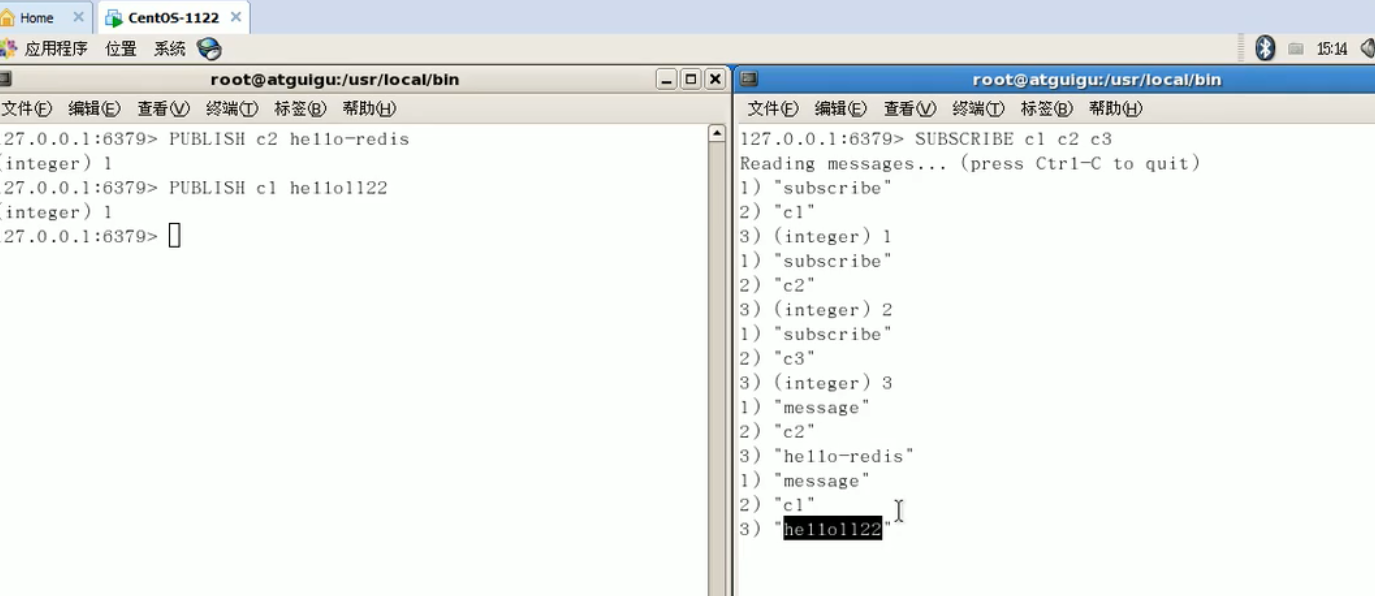
Task: Click the 15:14 panel clock
Action: pyautogui.click(x=1332, y=48)
